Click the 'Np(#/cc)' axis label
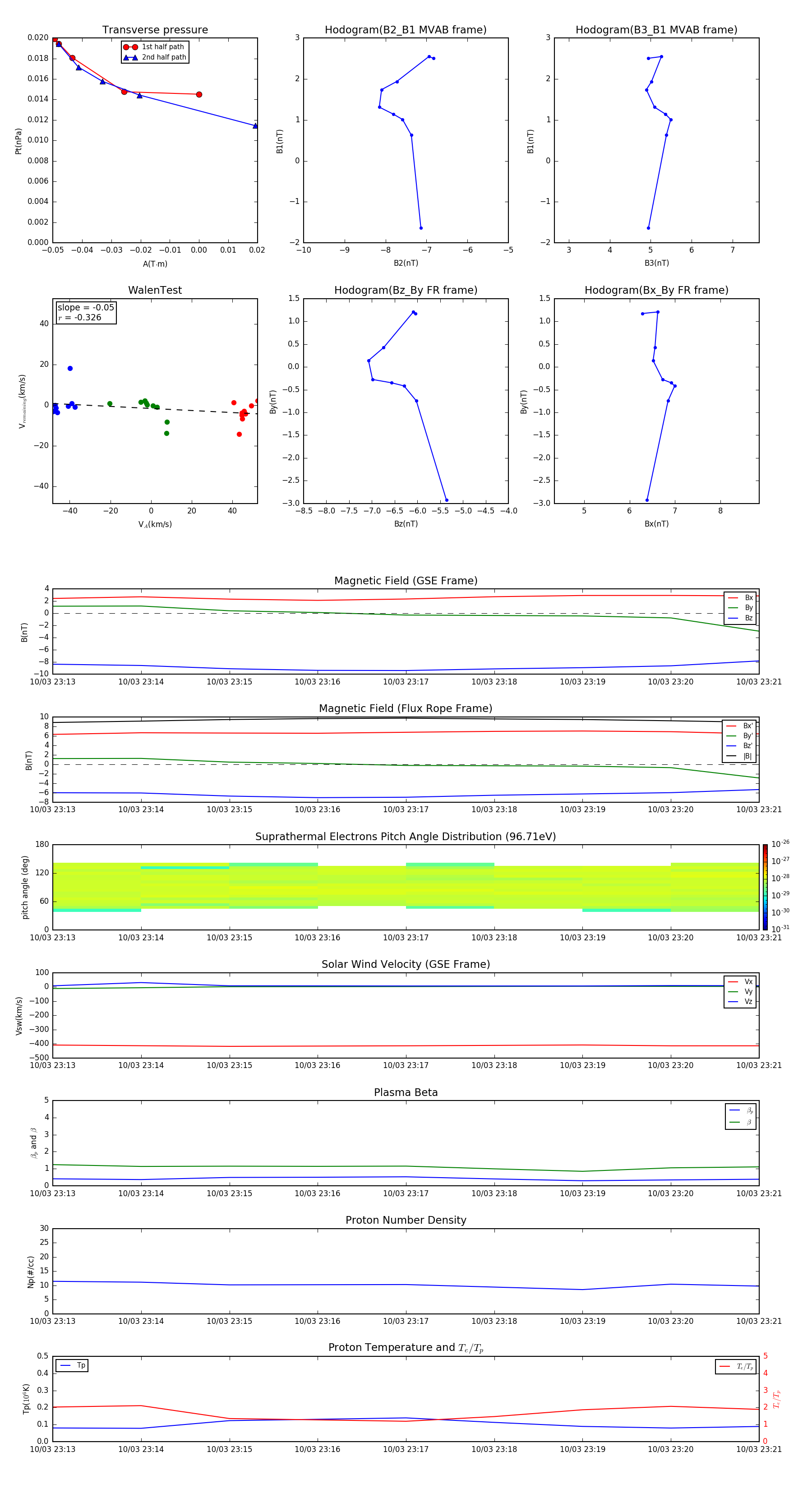This screenshot has height=1489, width=812. click(31, 1272)
